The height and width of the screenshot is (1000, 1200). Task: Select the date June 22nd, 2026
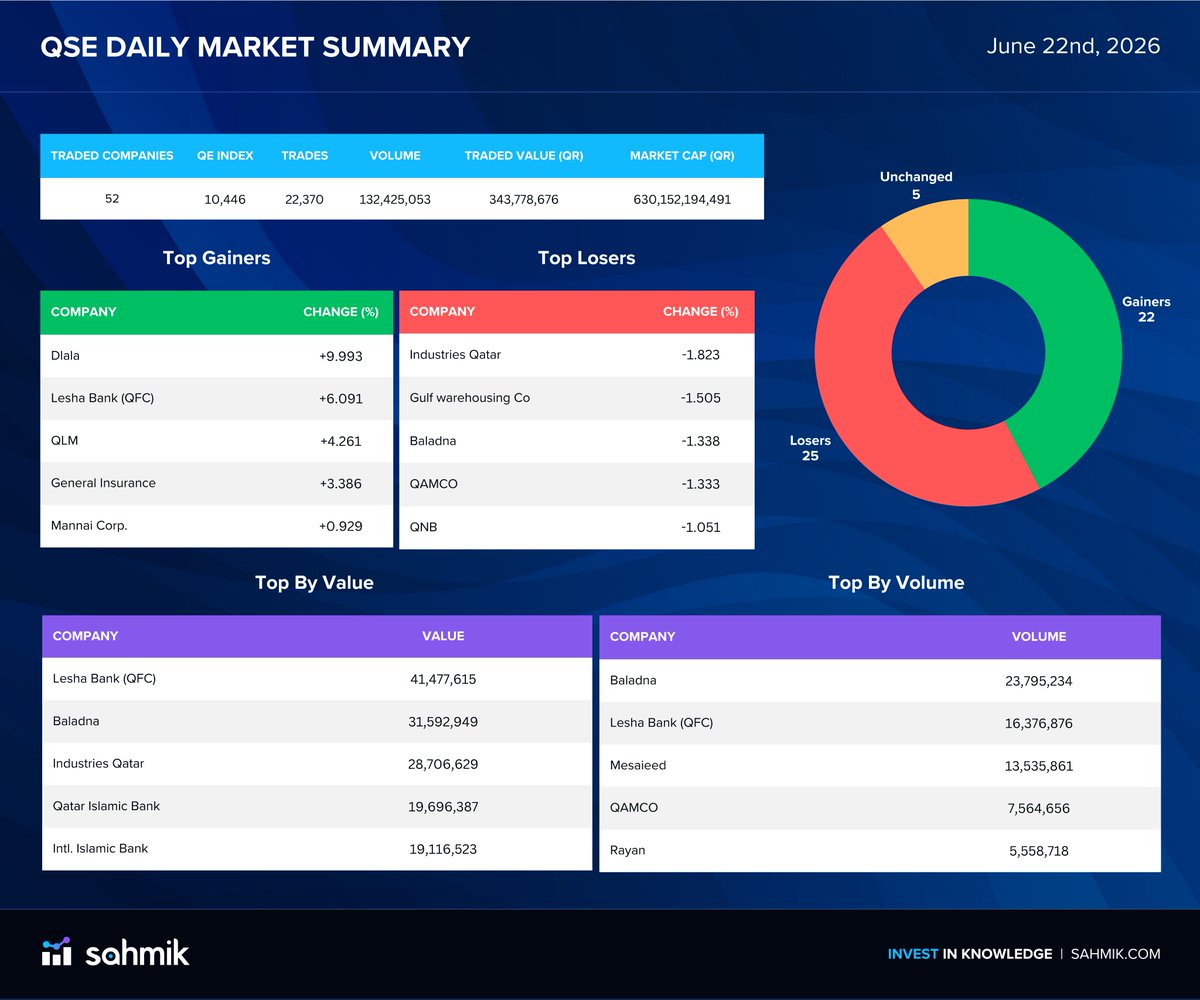click(1073, 46)
